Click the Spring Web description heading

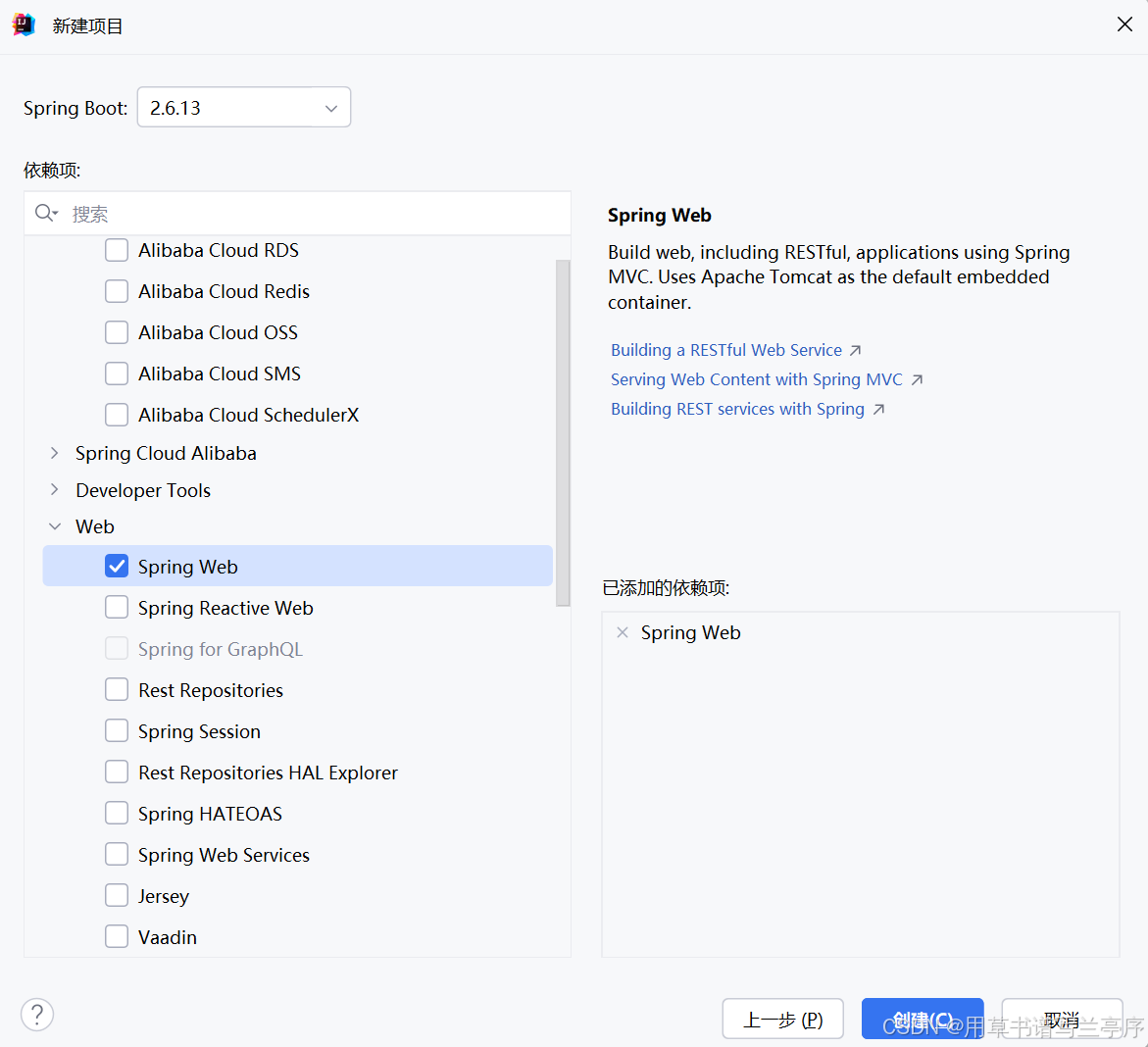(x=660, y=216)
